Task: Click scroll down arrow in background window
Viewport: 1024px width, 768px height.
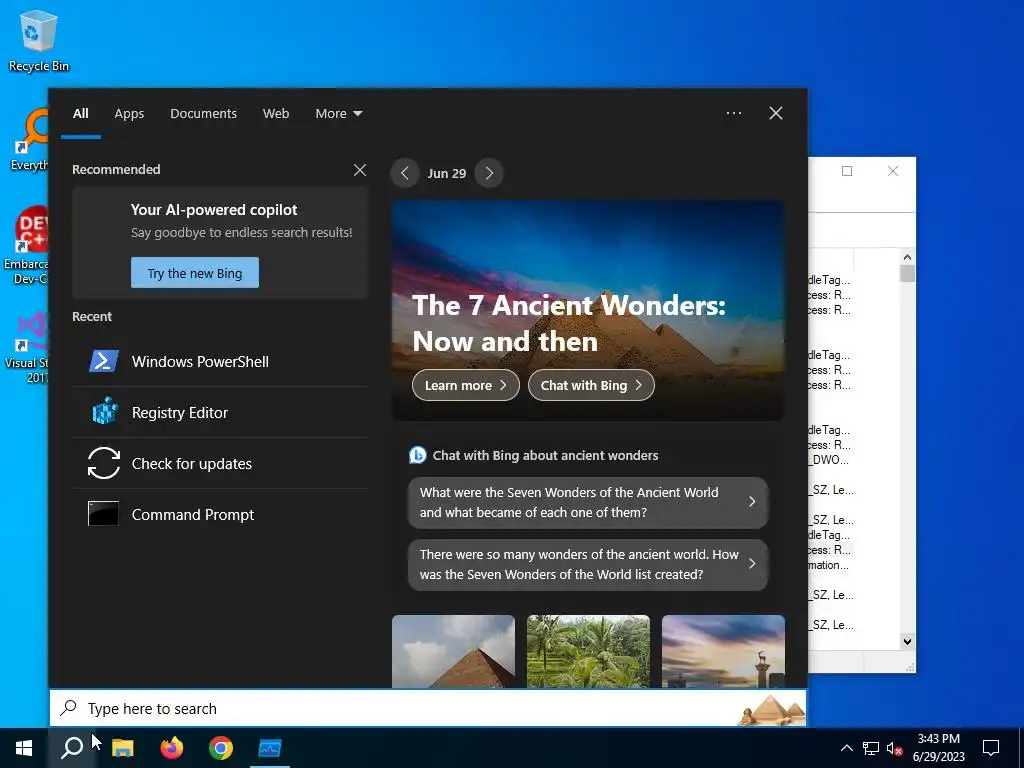Action: point(907,641)
